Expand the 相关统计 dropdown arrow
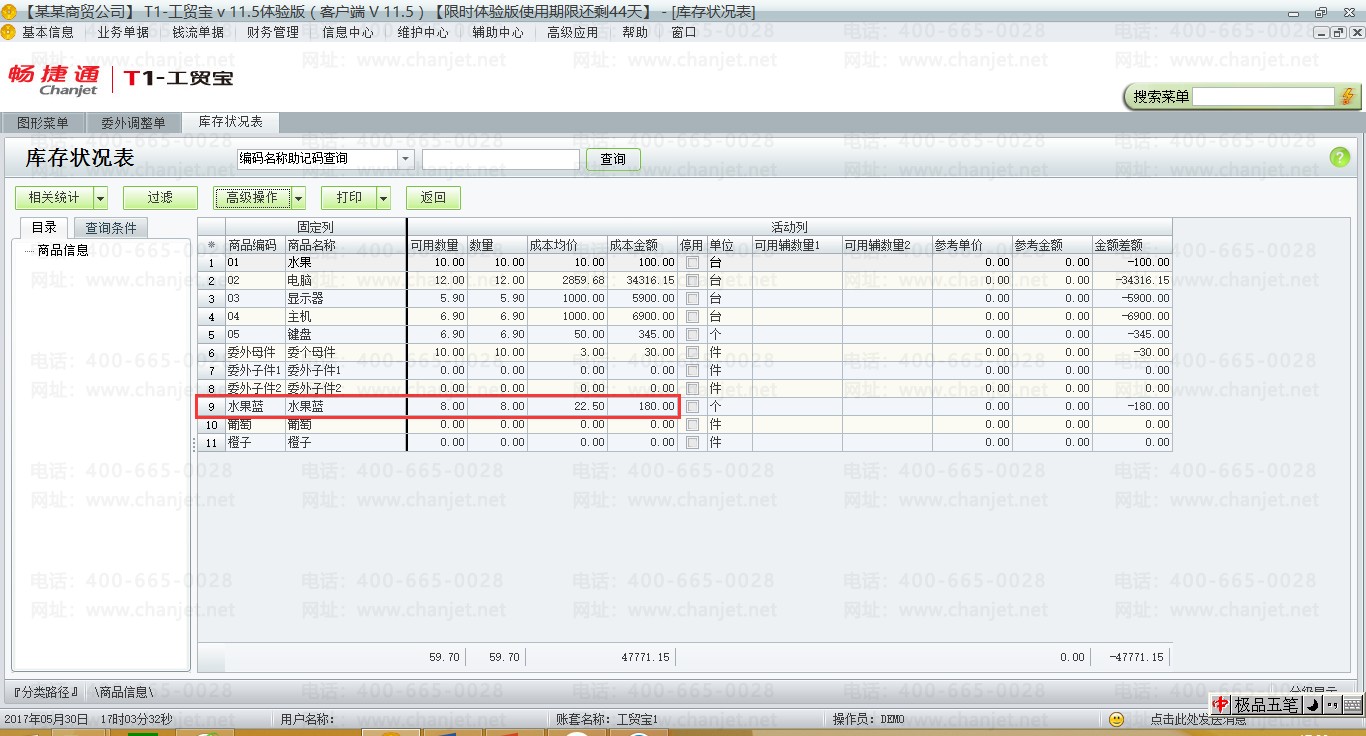This screenshot has width=1366, height=736. (x=99, y=198)
